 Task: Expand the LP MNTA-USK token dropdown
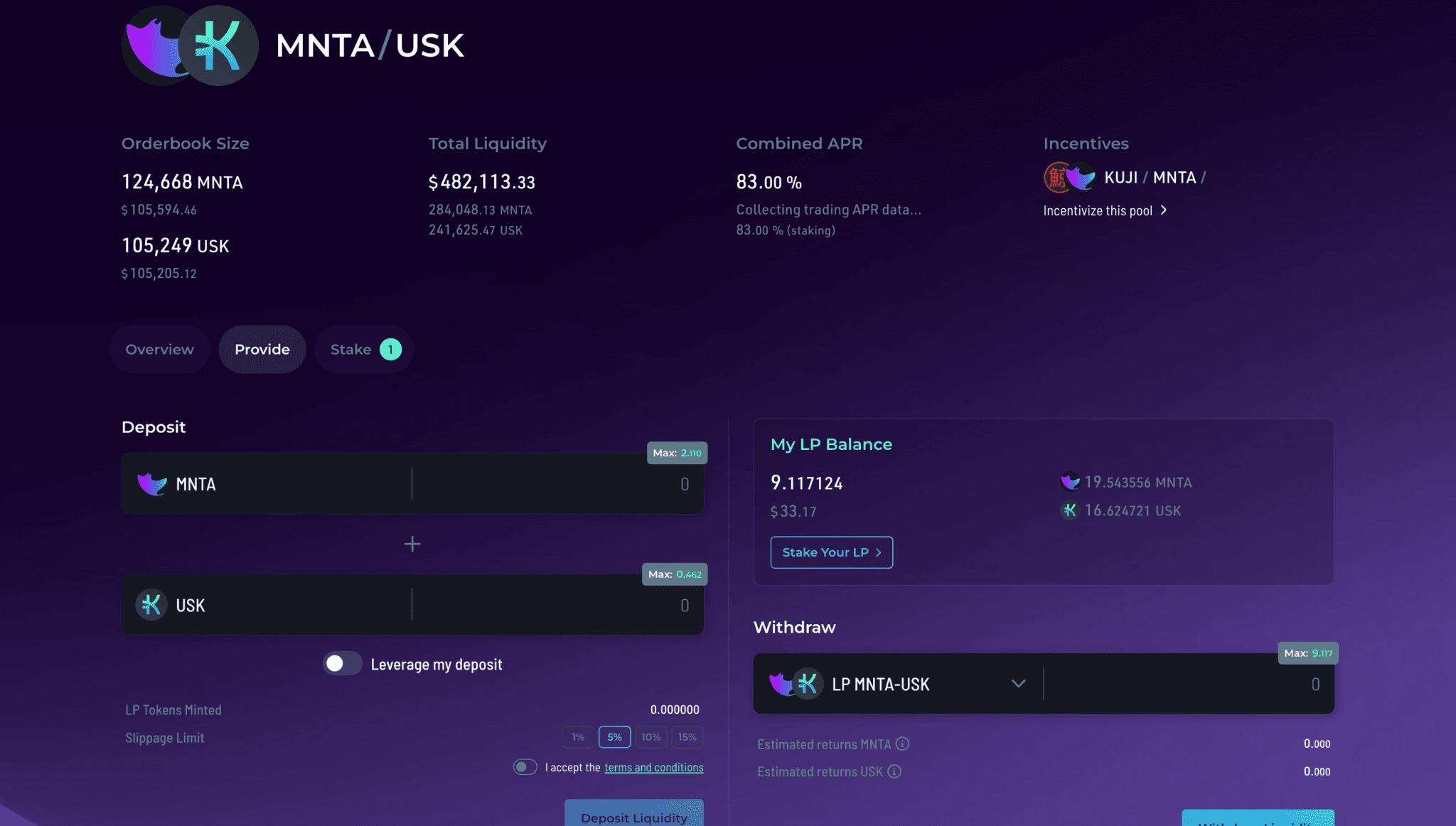click(x=1018, y=684)
